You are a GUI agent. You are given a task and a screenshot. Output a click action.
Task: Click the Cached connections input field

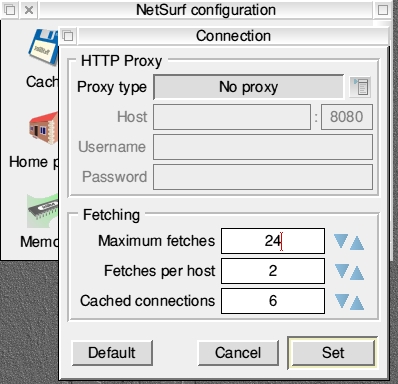[x=273, y=301]
